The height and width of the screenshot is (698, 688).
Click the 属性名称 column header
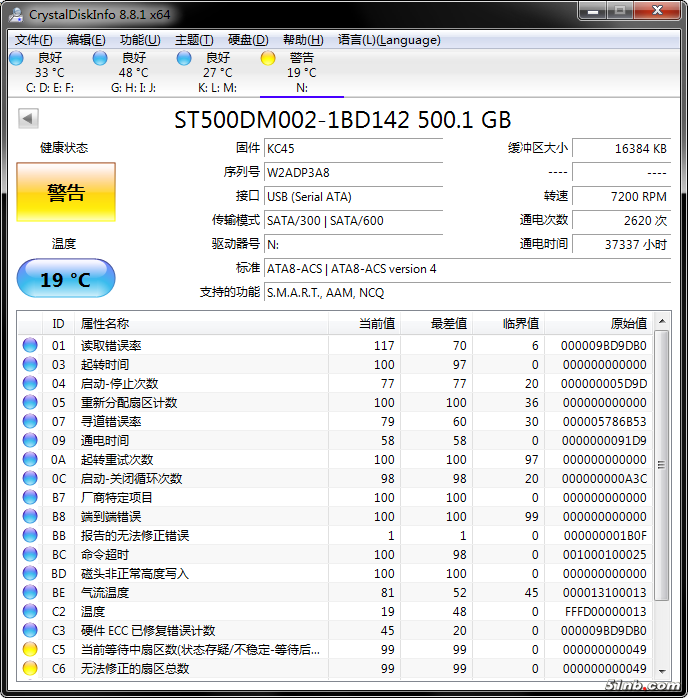click(x=201, y=324)
